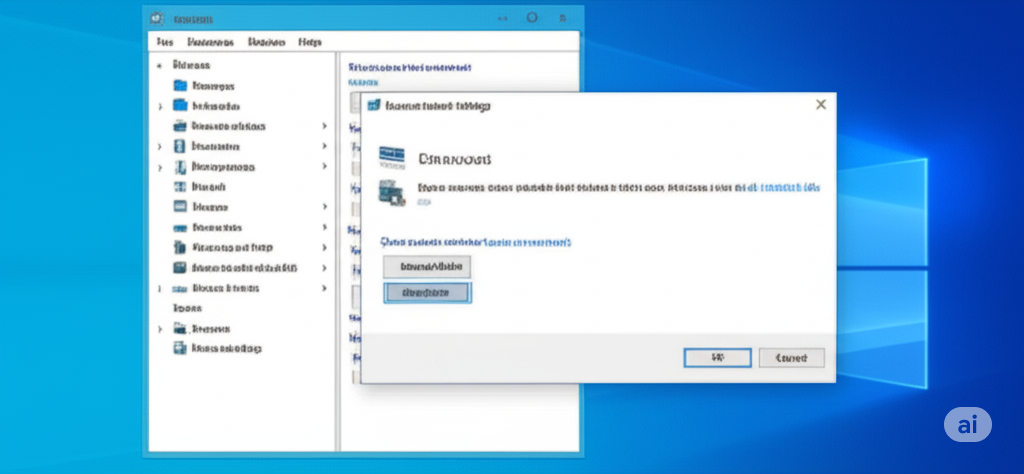The height and width of the screenshot is (474, 1024).
Task: Click the circle icon in back window title bar
Action: [x=532, y=18]
